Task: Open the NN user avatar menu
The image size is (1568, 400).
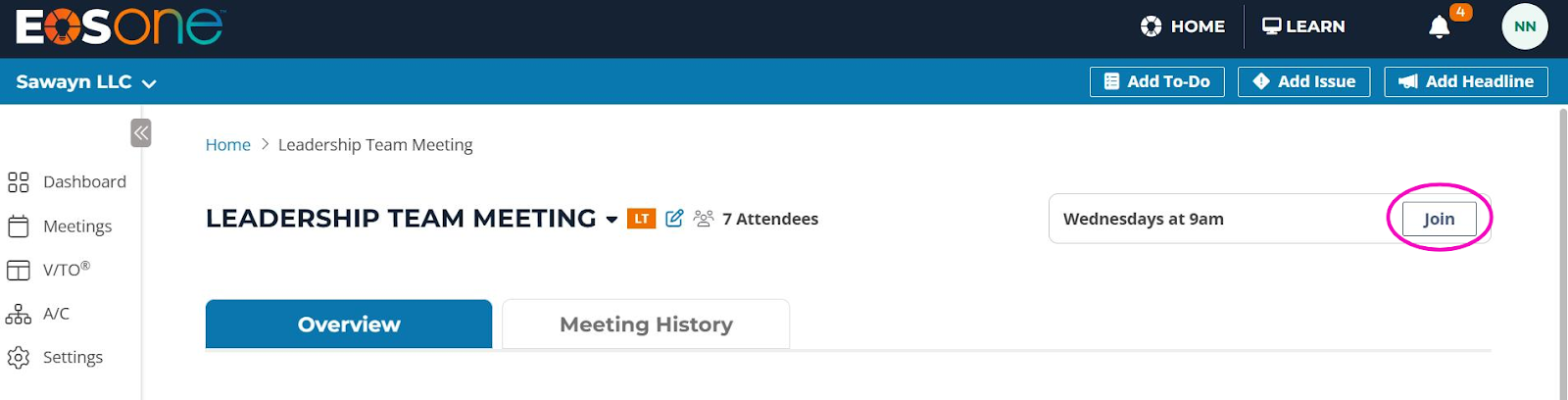Action: 1525,26
